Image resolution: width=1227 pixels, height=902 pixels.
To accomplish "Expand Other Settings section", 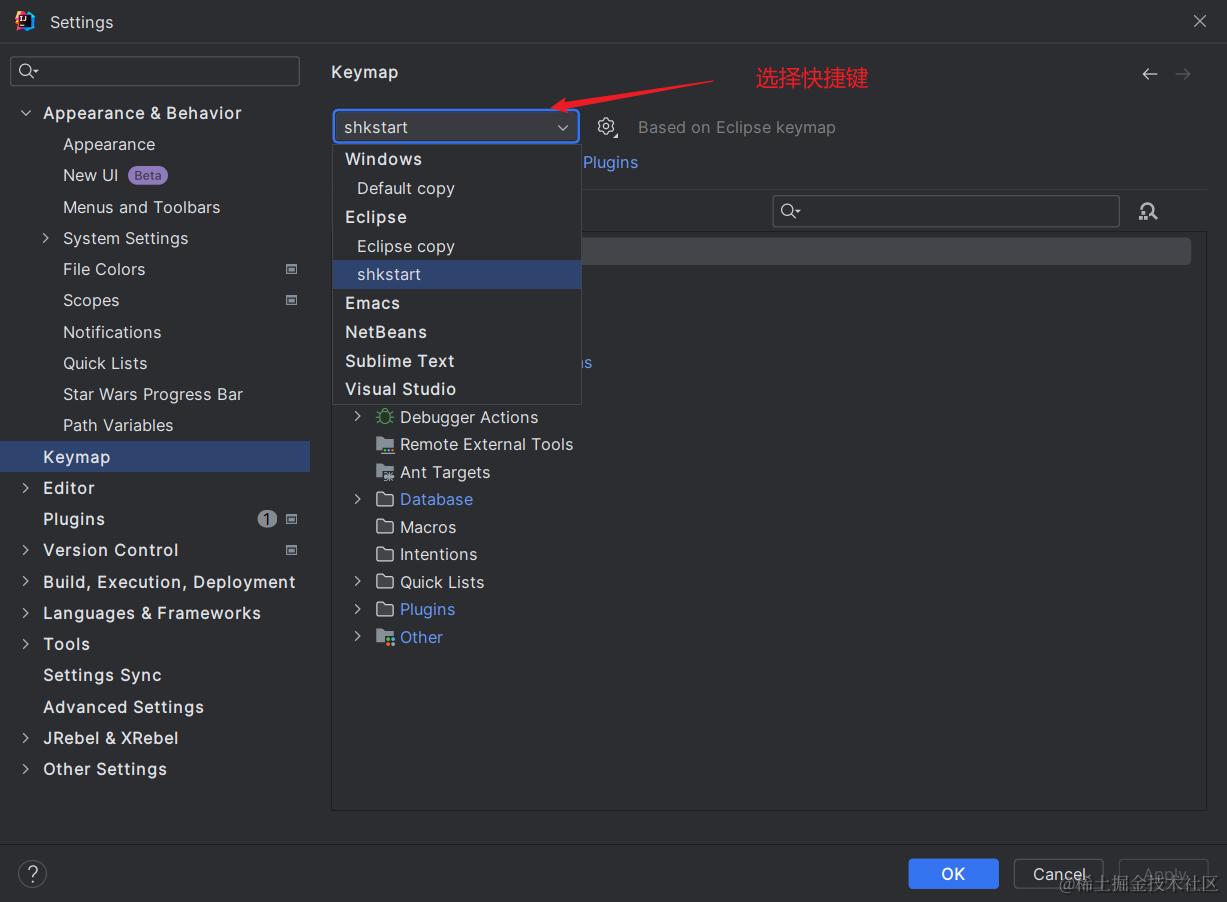I will tap(26, 769).
